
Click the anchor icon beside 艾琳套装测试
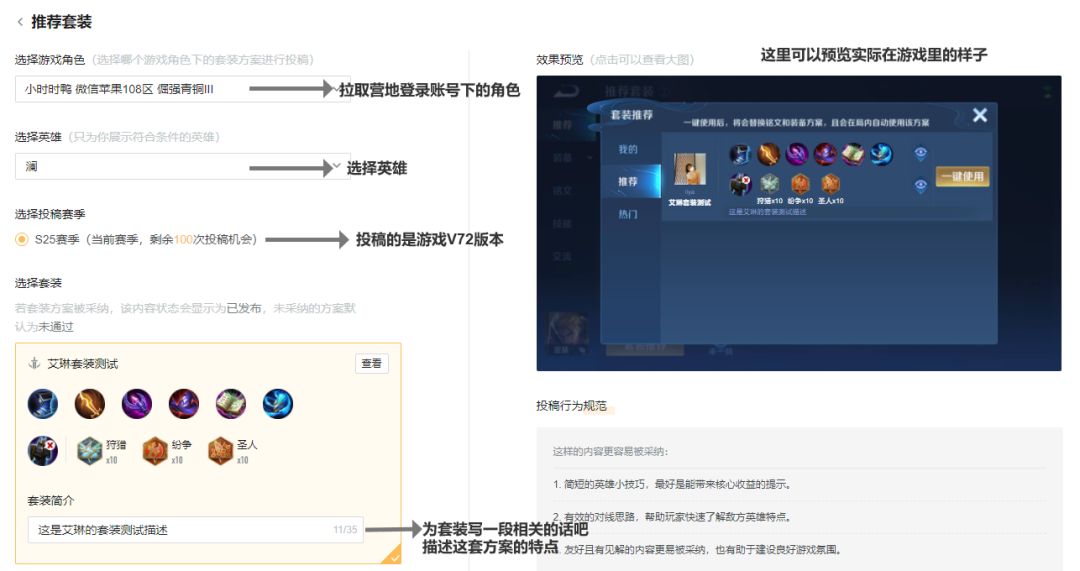point(34,364)
